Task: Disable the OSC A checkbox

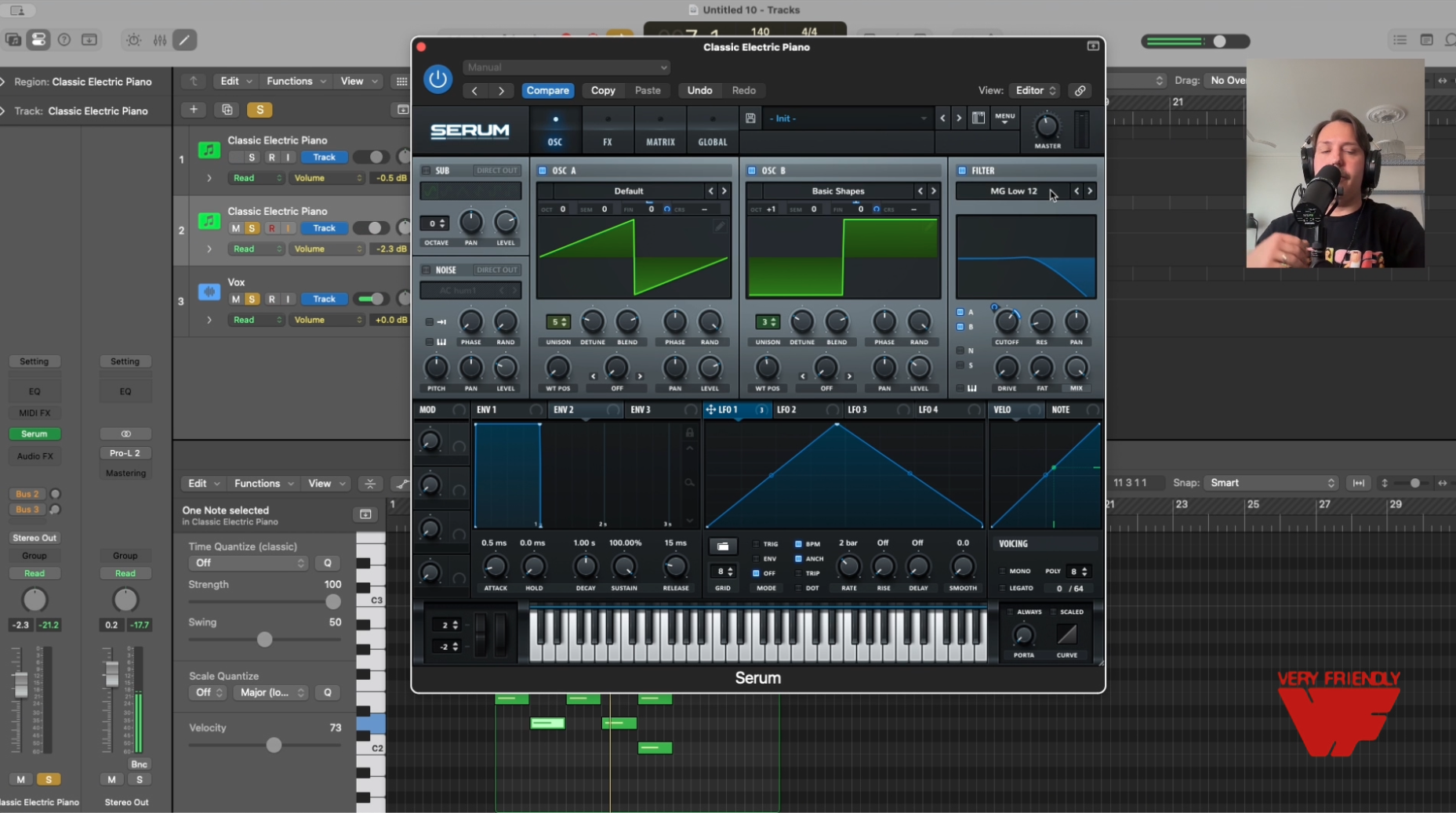Action: pyautogui.click(x=542, y=170)
